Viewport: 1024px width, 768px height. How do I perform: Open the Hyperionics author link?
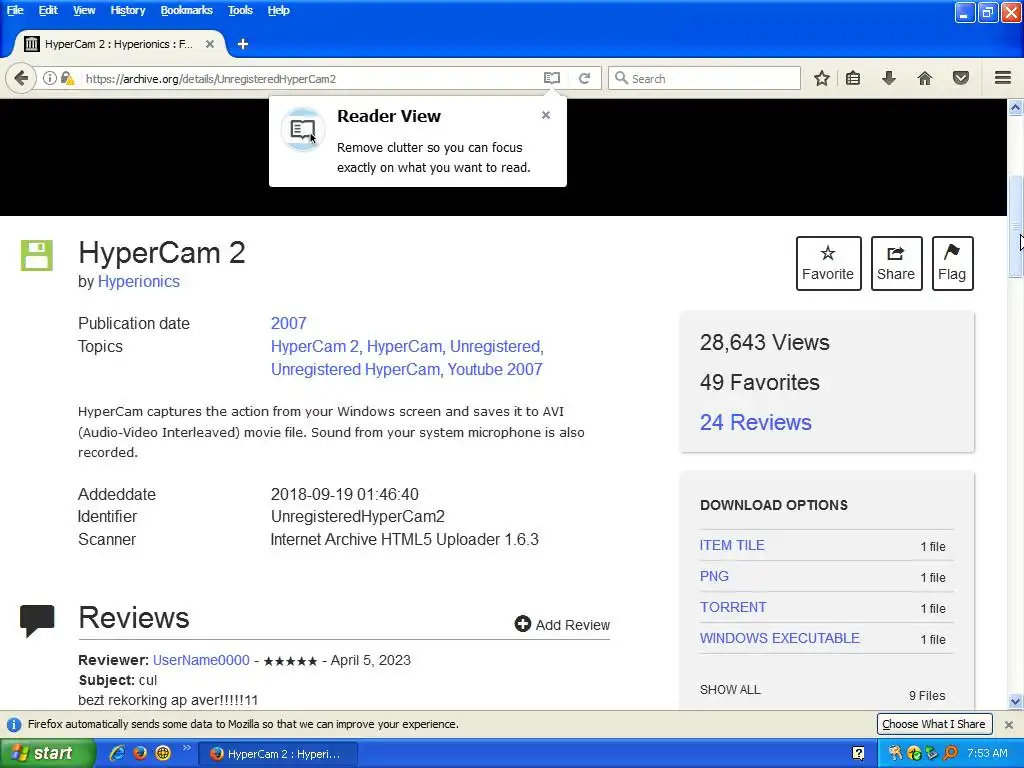(138, 281)
